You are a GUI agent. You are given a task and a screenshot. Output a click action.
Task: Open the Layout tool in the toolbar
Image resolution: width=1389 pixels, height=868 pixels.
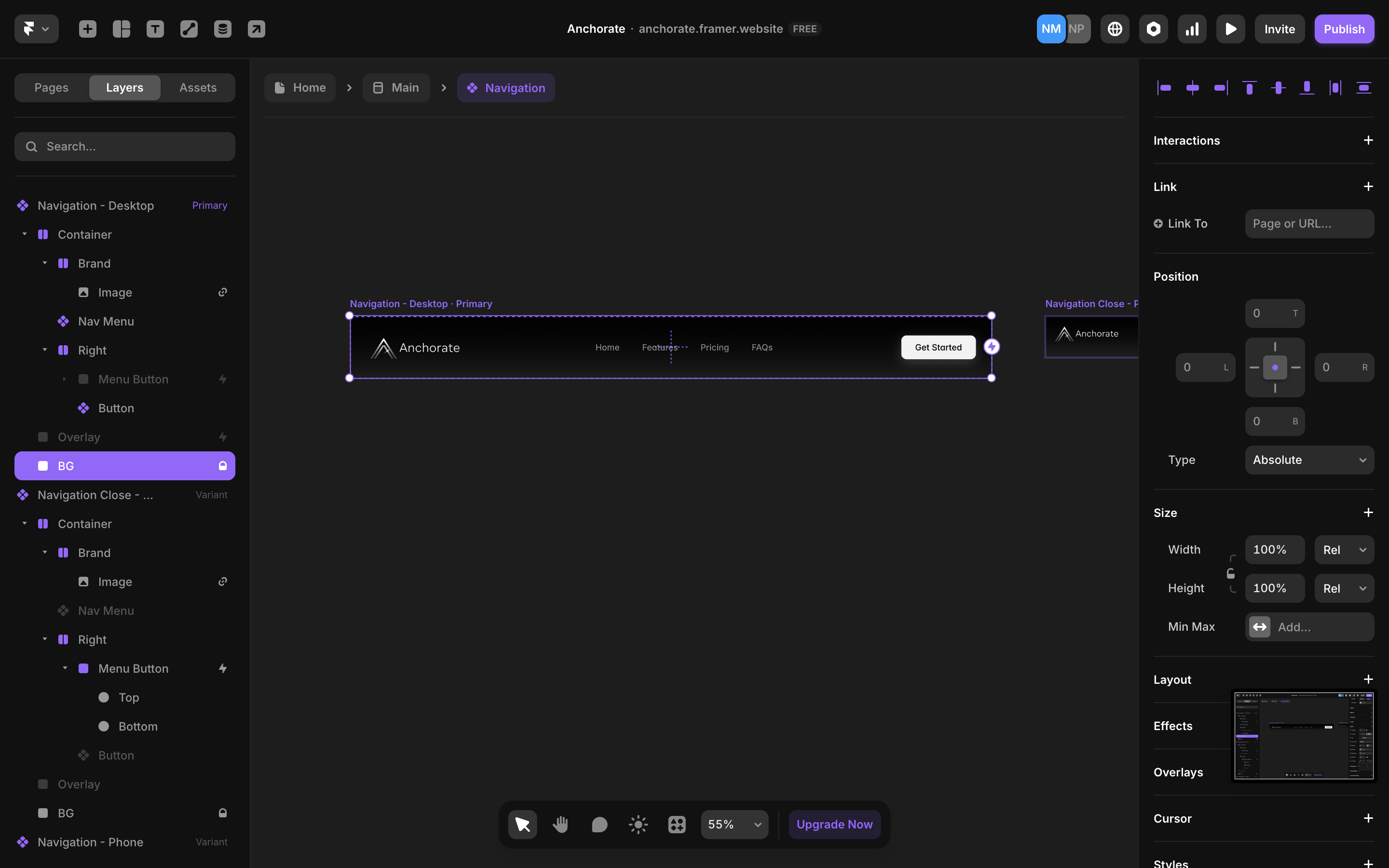point(121,29)
